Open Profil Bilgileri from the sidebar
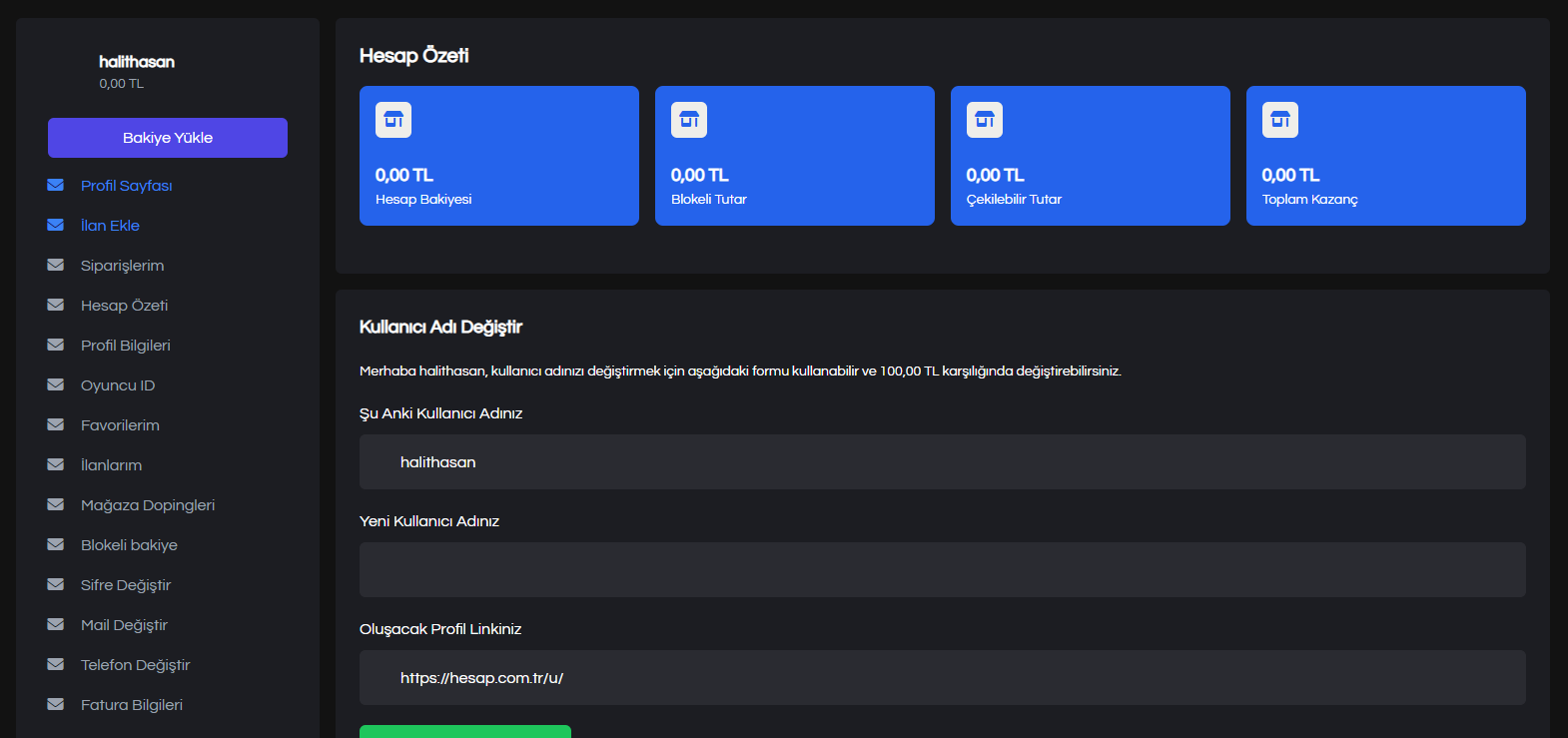 [126, 346]
